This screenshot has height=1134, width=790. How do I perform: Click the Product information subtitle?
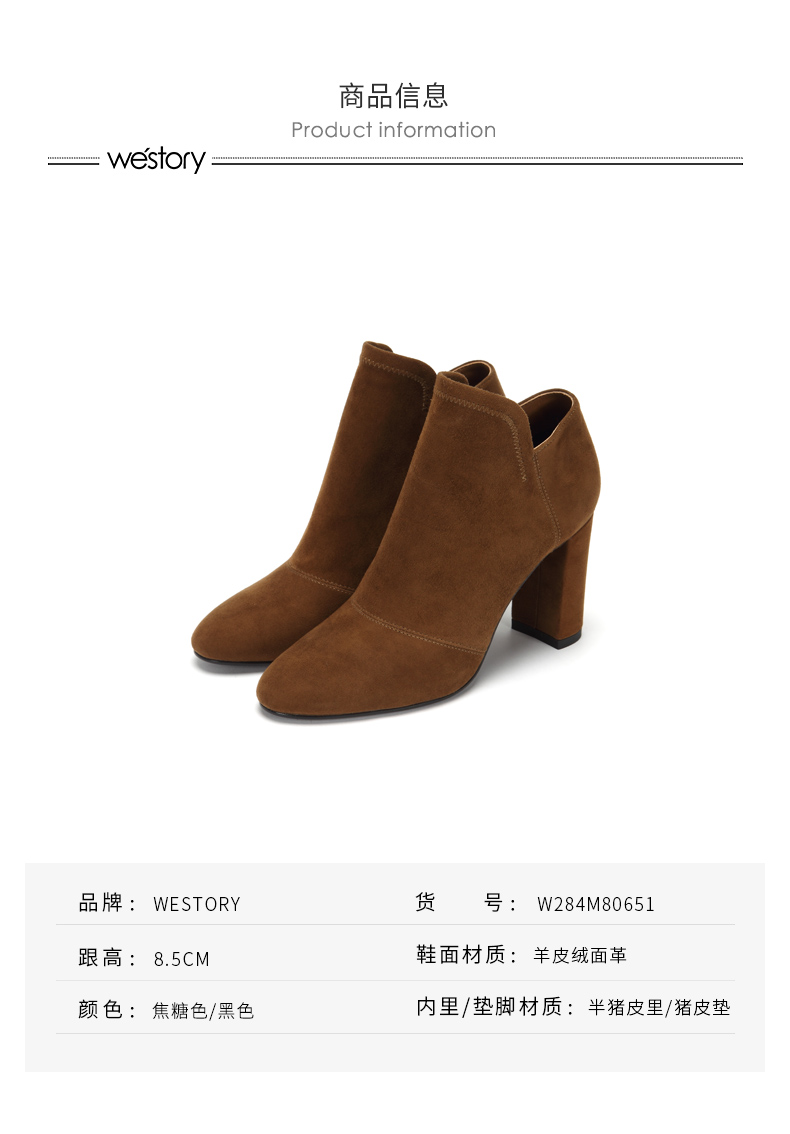click(394, 130)
